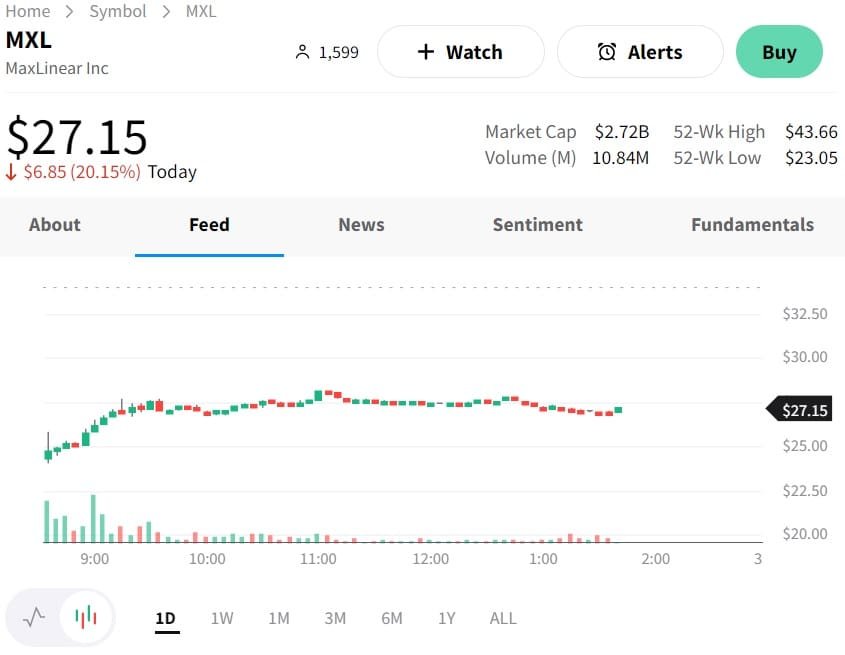
Task: Select the 1W time range
Action: coord(222,618)
